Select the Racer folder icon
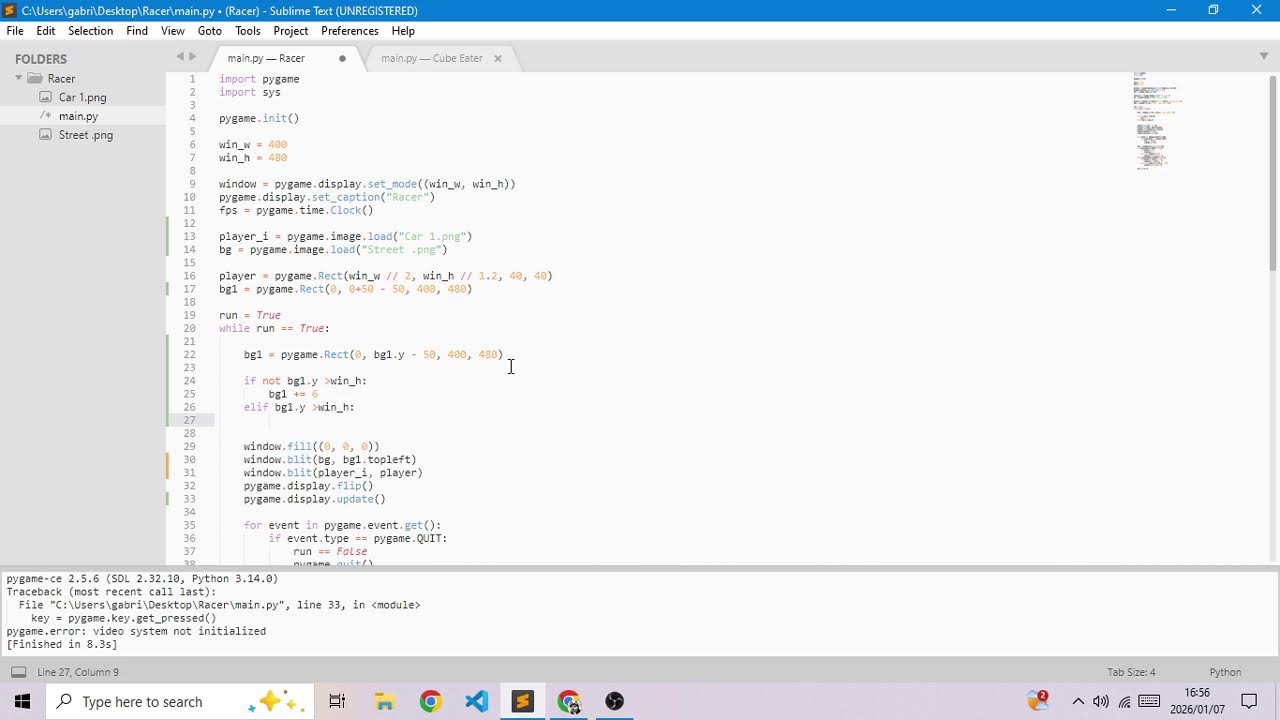This screenshot has width=1280, height=720. (x=35, y=78)
